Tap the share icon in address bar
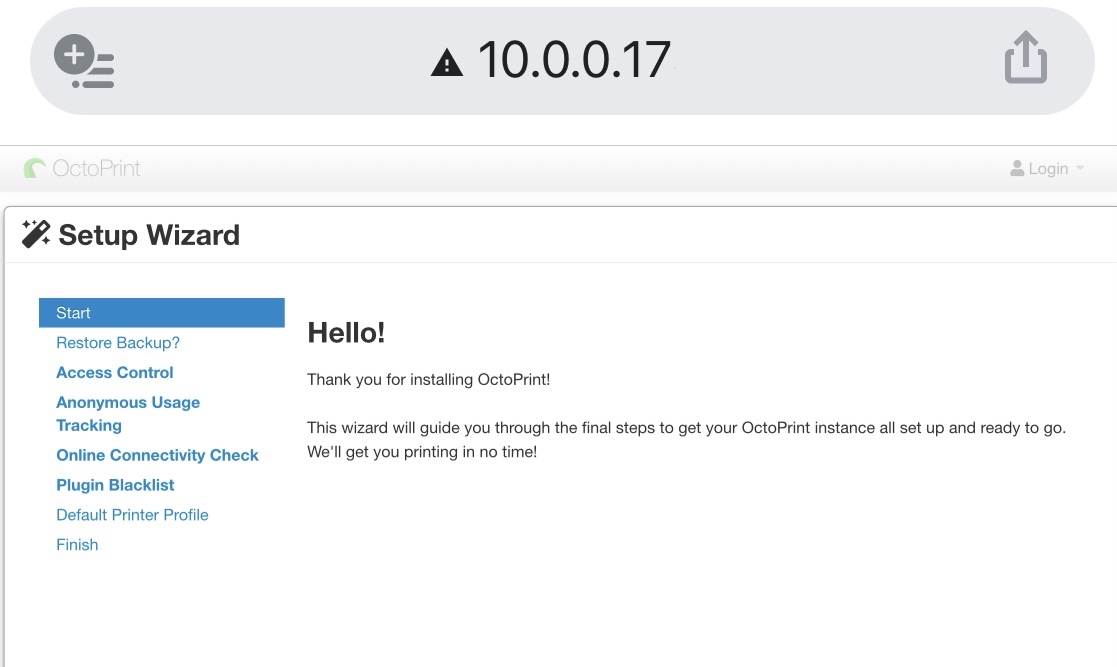This screenshot has width=1117, height=667. click(1026, 57)
